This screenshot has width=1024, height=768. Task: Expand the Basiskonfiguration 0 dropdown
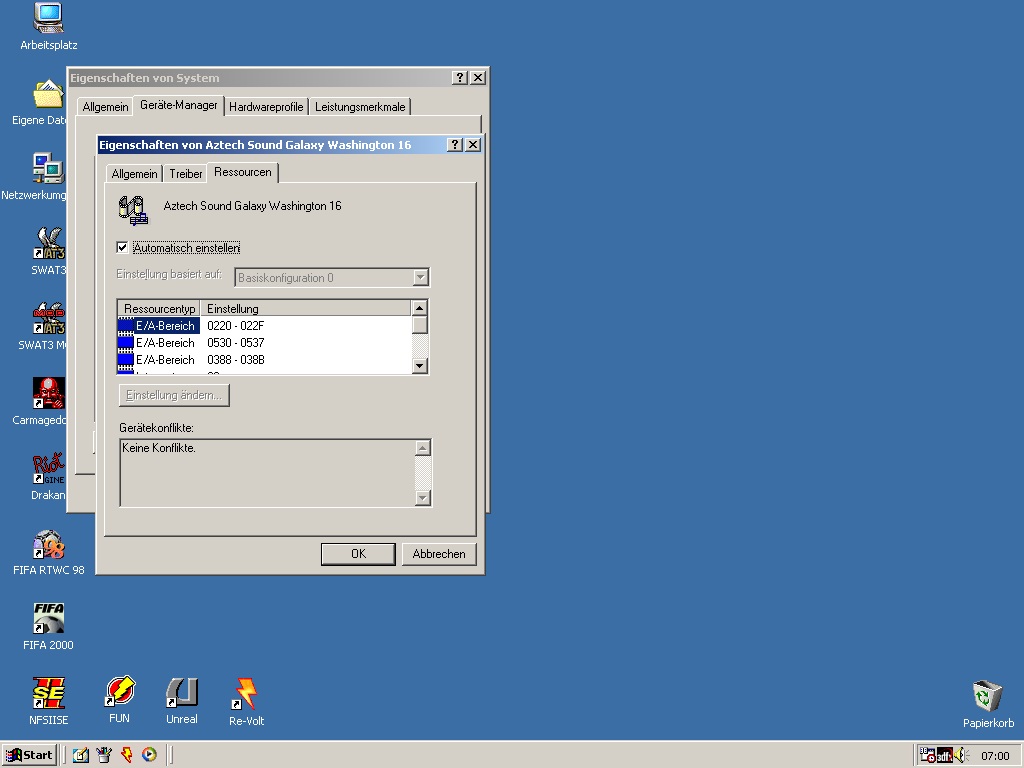421,278
